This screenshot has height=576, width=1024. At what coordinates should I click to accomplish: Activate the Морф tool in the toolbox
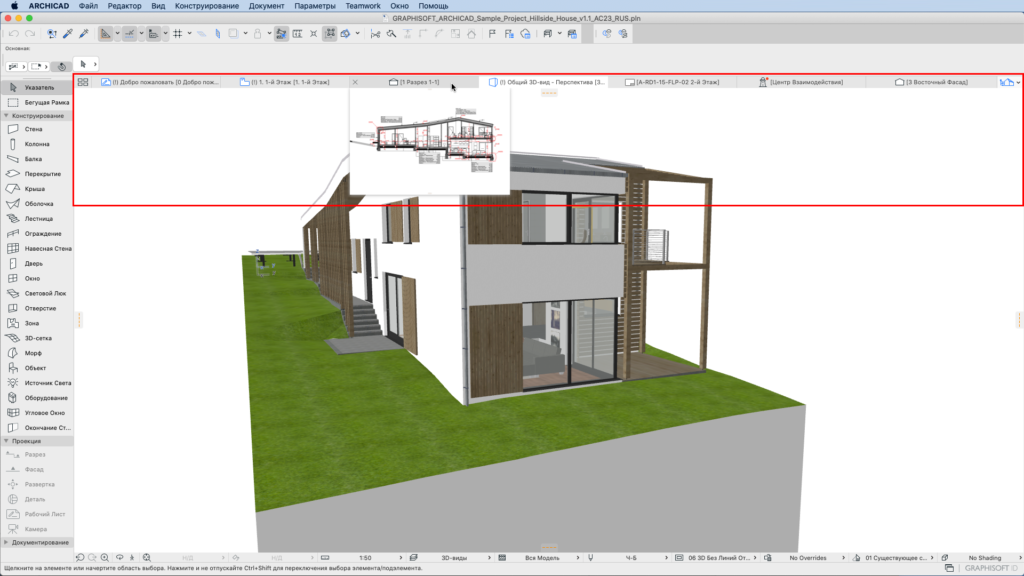[34, 352]
